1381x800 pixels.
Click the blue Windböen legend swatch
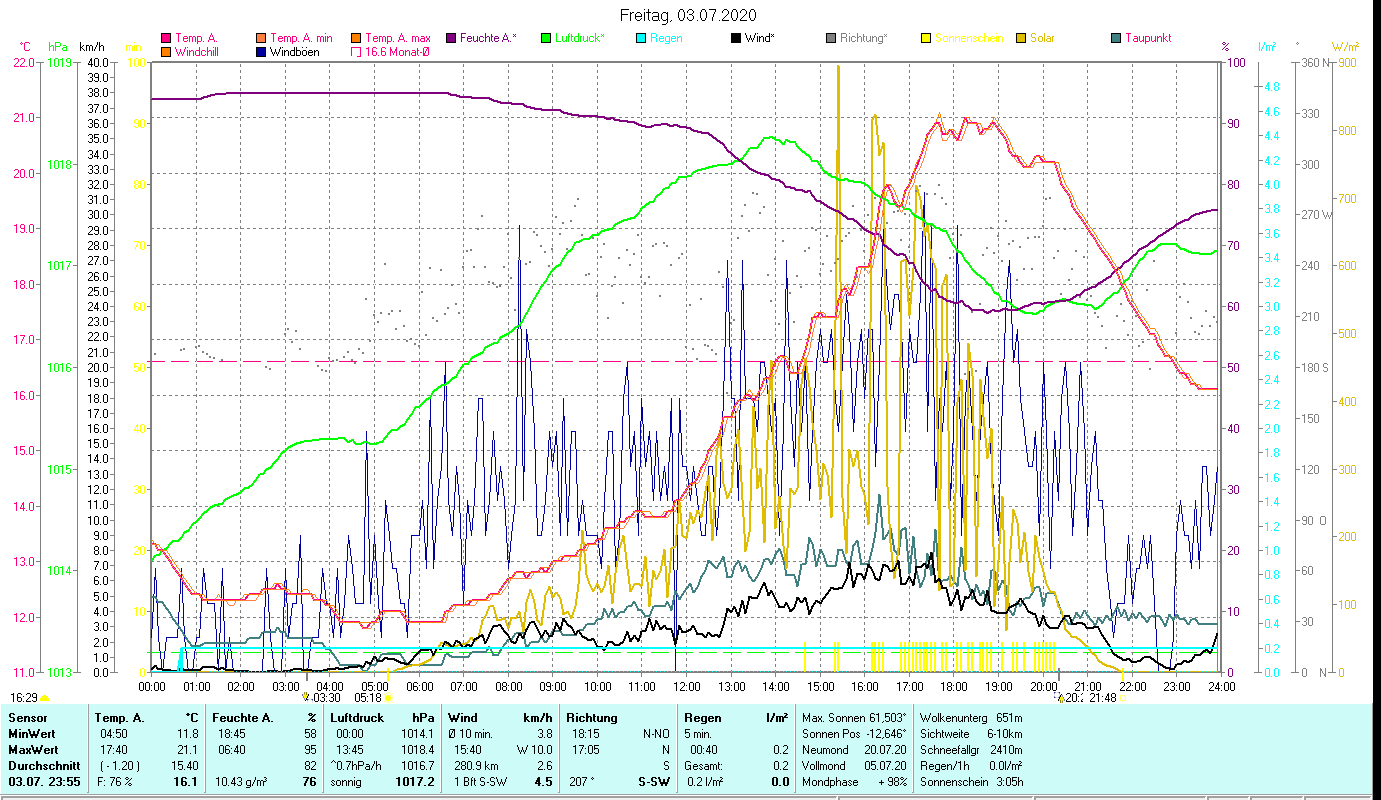(x=261, y=51)
